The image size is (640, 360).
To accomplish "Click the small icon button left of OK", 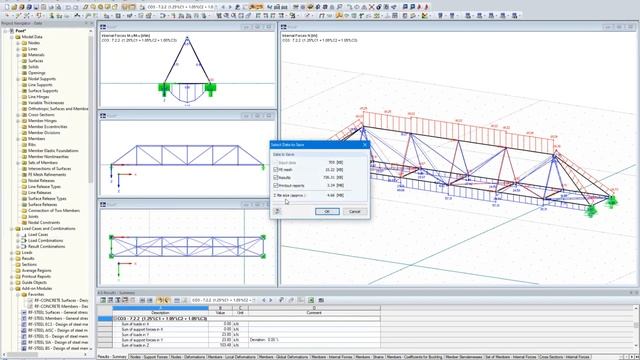I will pos(278,211).
